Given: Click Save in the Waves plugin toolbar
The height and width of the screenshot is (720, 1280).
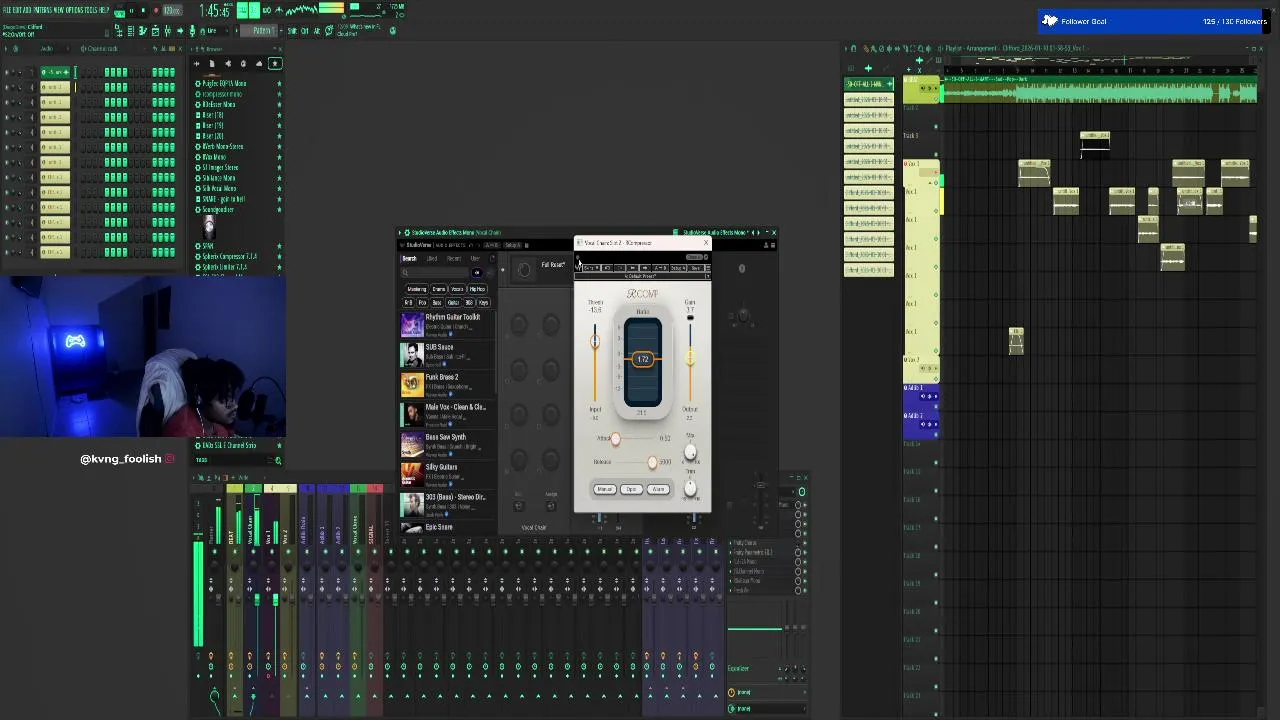Looking at the screenshot, I should tap(696, 268).
